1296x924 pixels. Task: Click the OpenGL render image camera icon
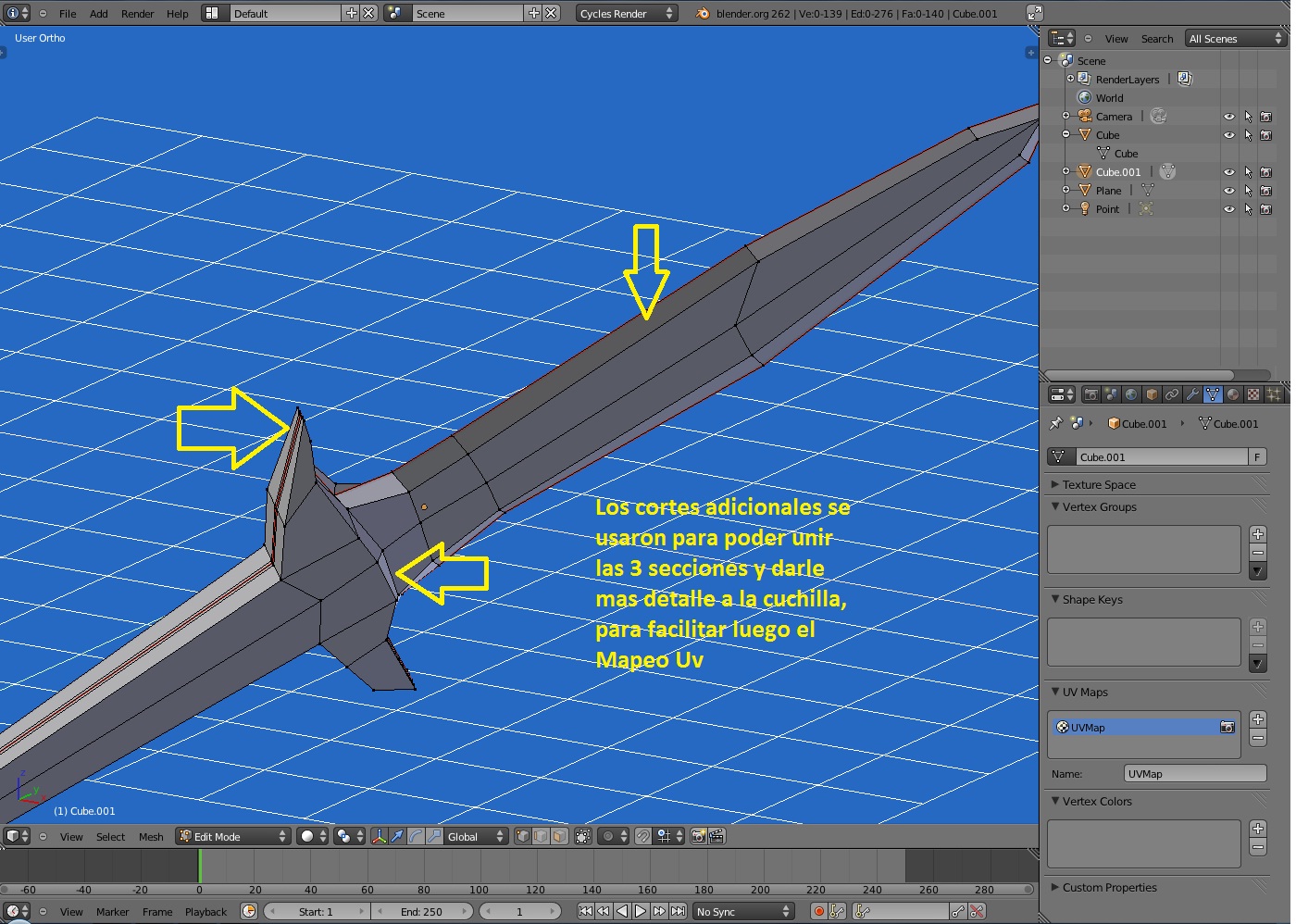pos(699,836)
